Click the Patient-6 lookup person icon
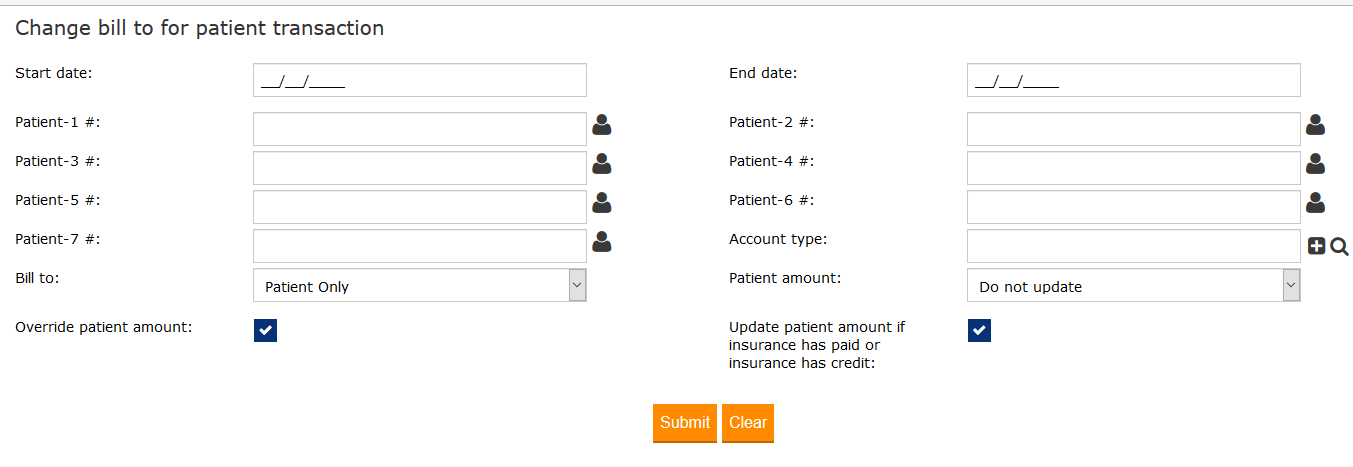The height and width of the screenshot is (467, 1353). tap(1316, 203)
